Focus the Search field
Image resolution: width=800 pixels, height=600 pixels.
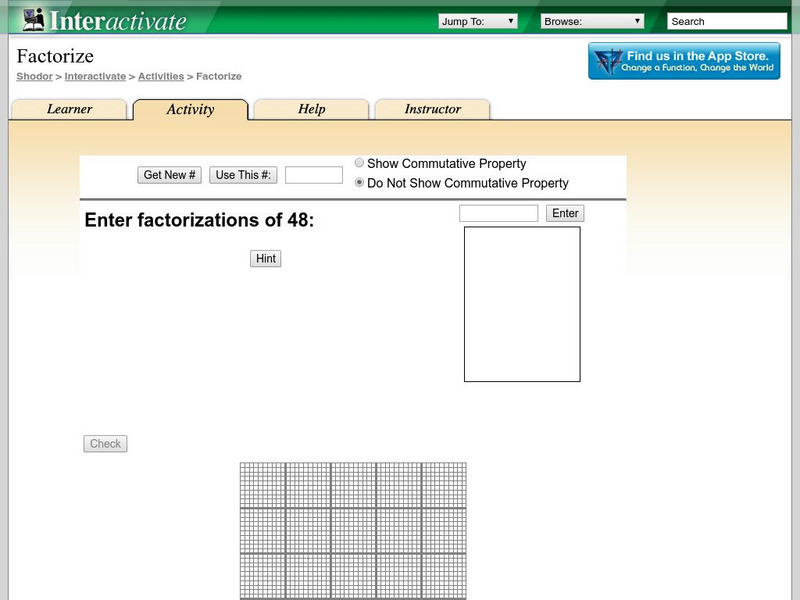point(727,21)
